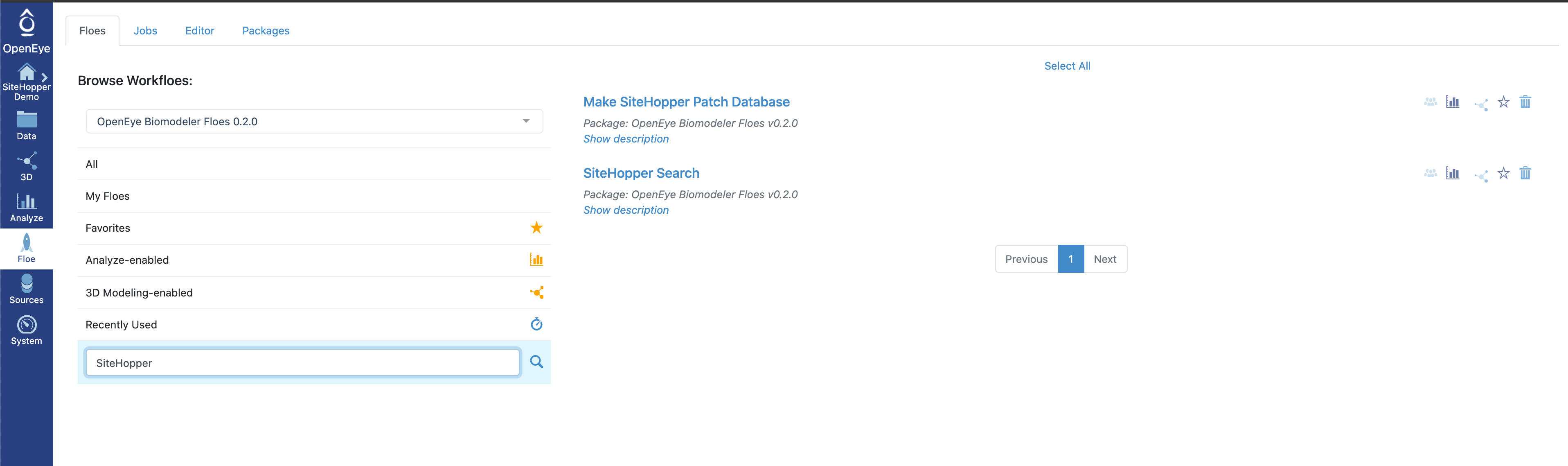This screenshot has width=1568, height=466.
Task: Click the magnifying glass search icon
Action: 536,362
